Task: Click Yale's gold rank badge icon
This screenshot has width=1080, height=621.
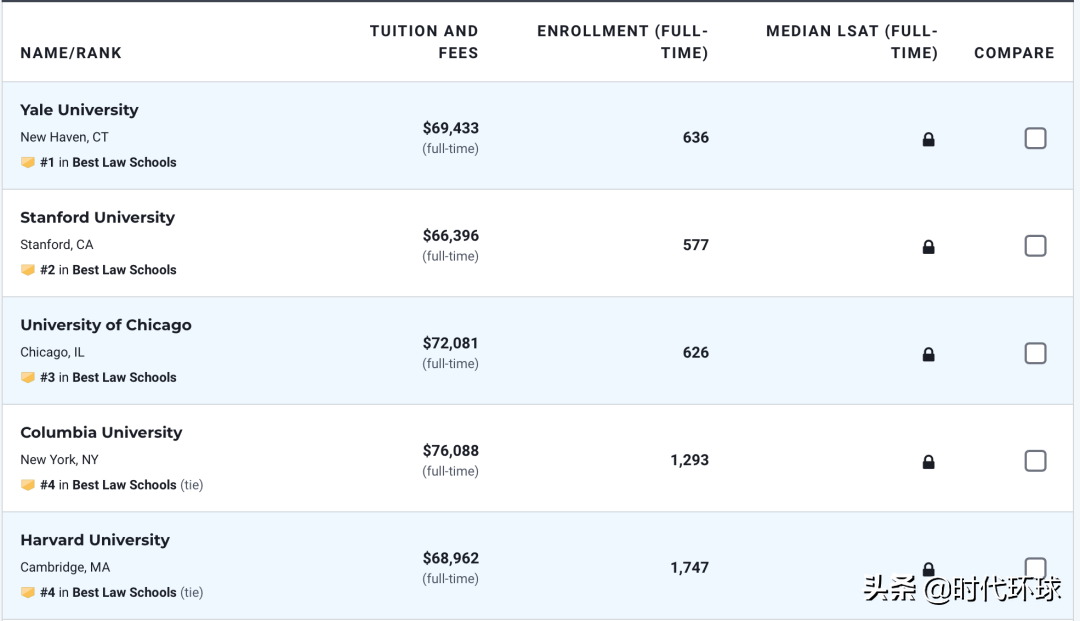Action: [x=28, y=163]
